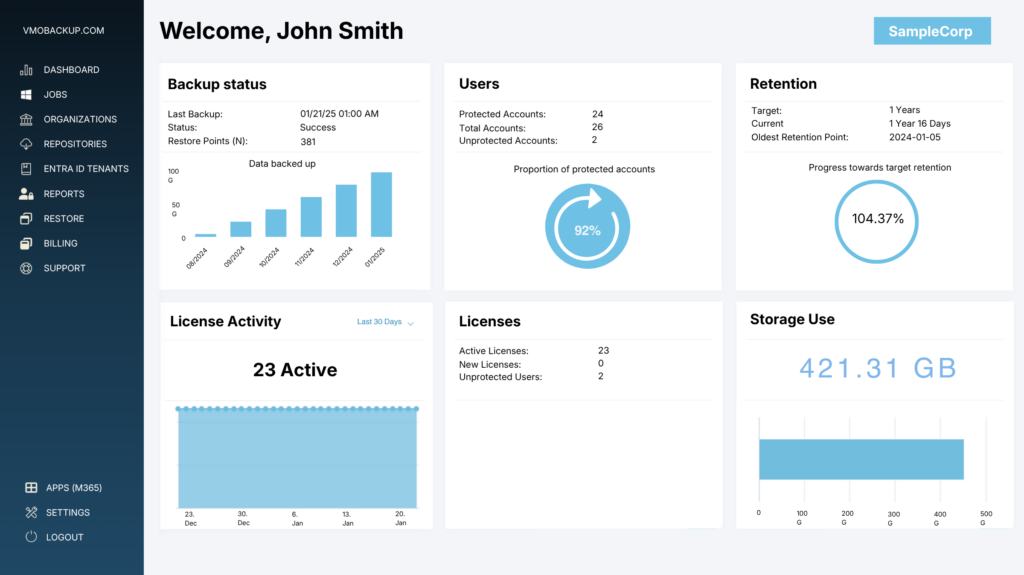Click the Billing icon in sidebar

point(26,243)
